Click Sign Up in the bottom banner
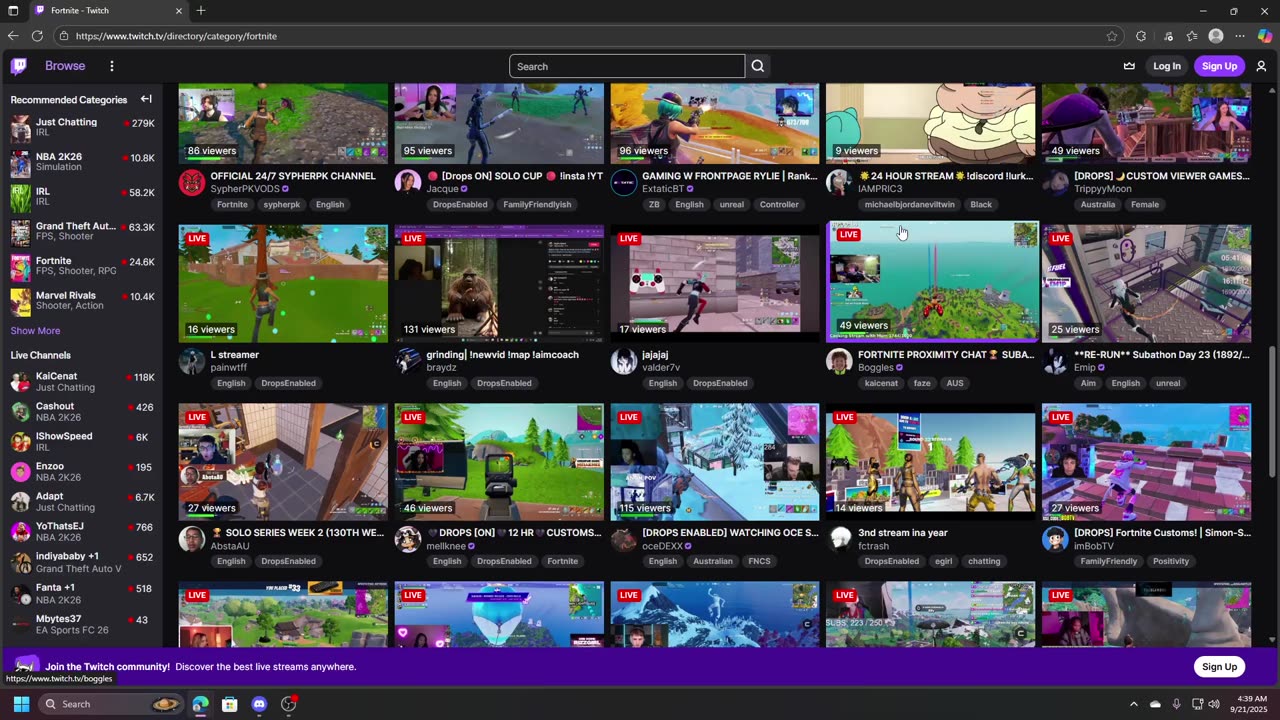 (x=1219, y=667)
